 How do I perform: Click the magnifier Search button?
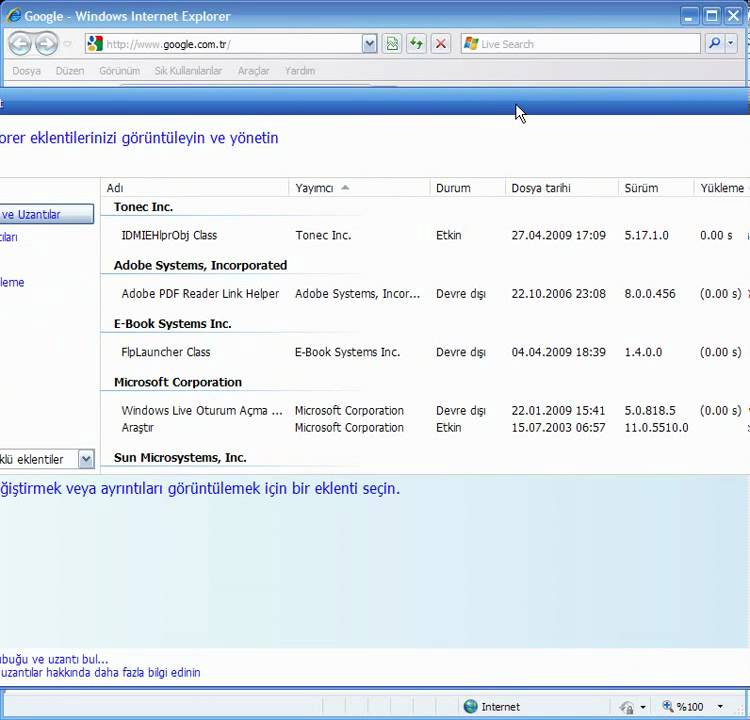click(x=715, y=44)
